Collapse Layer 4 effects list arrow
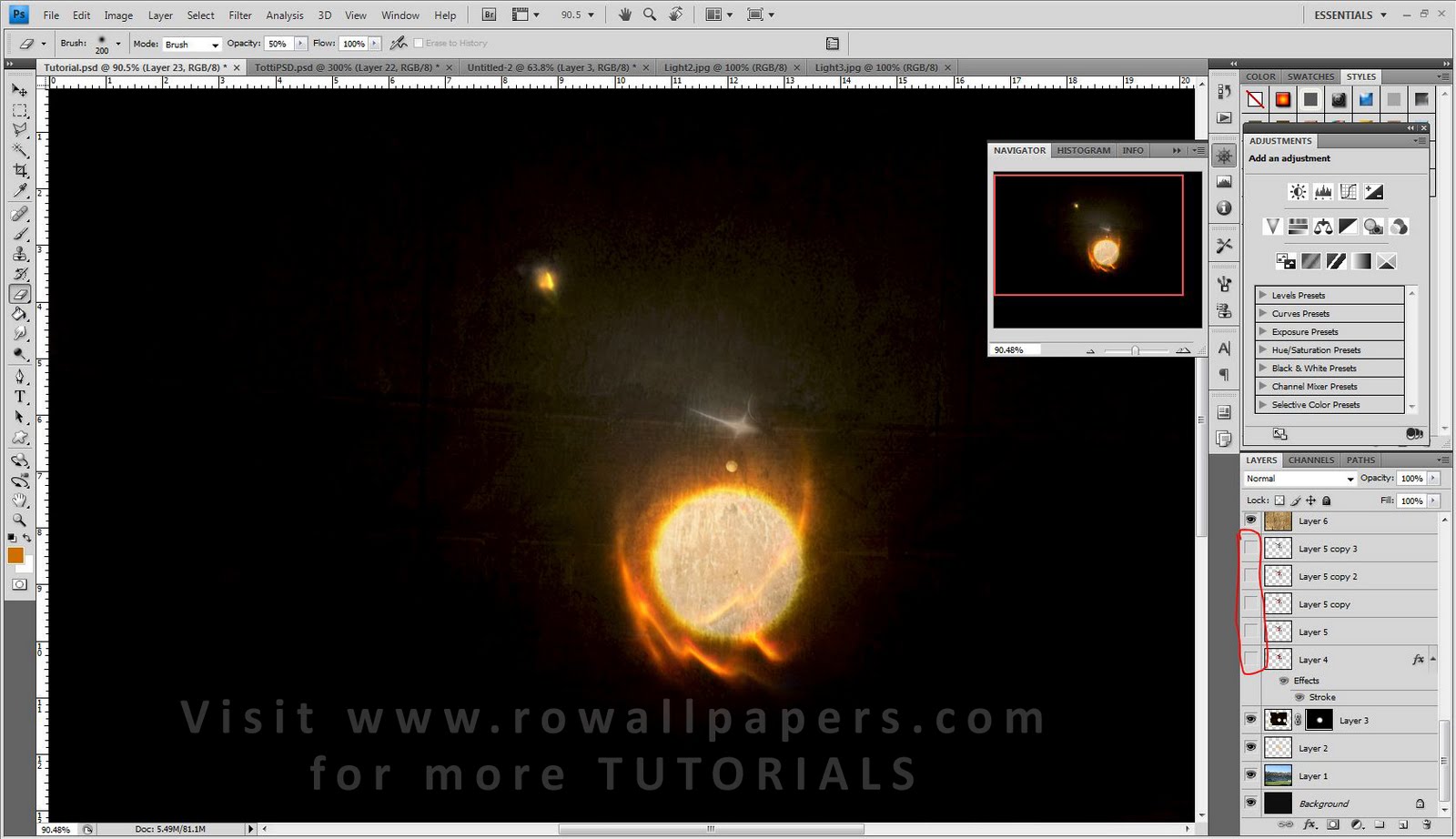This screenshot has height=839, width=1456. pyautogui.click(x=1433, y=659)
